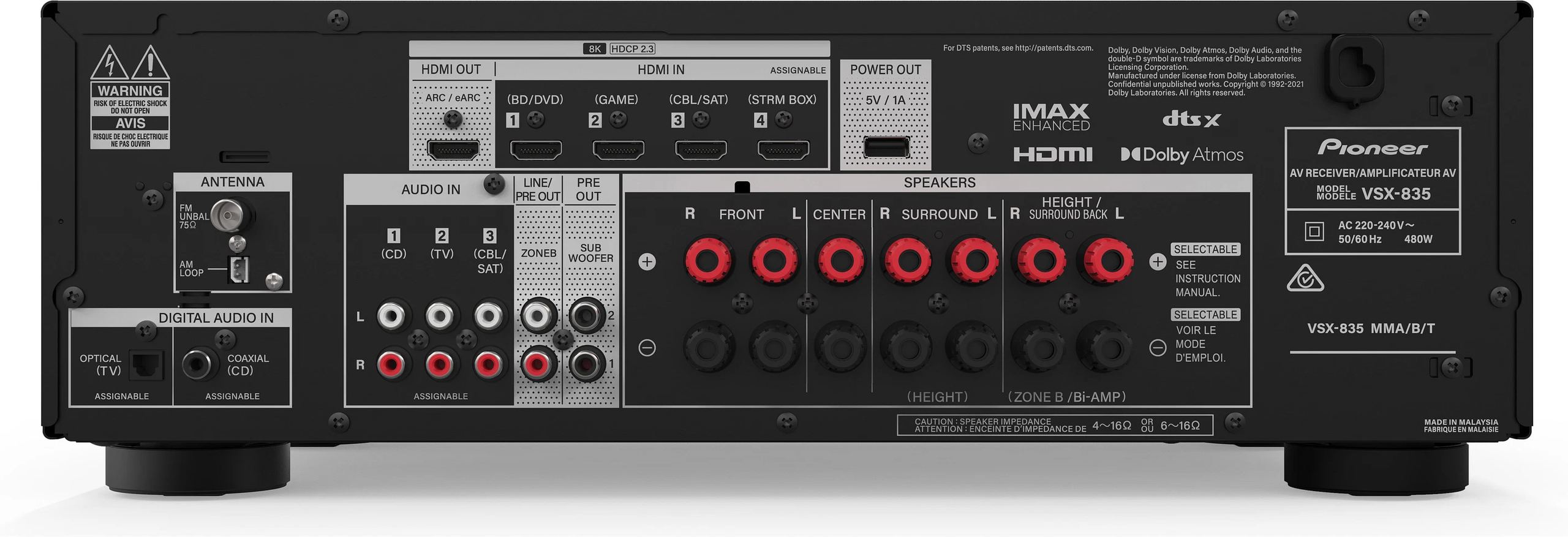1568x537 pixels.
Task: Click the ZONE B /Bi-AMP label
Action: coord(1067,397)
